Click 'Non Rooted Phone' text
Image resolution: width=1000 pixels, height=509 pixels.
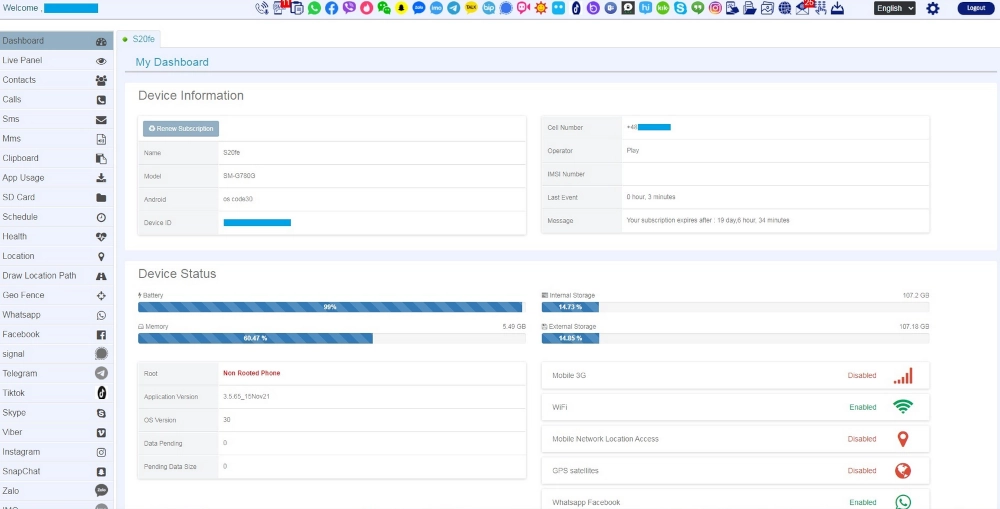click(x=251, y=373)
